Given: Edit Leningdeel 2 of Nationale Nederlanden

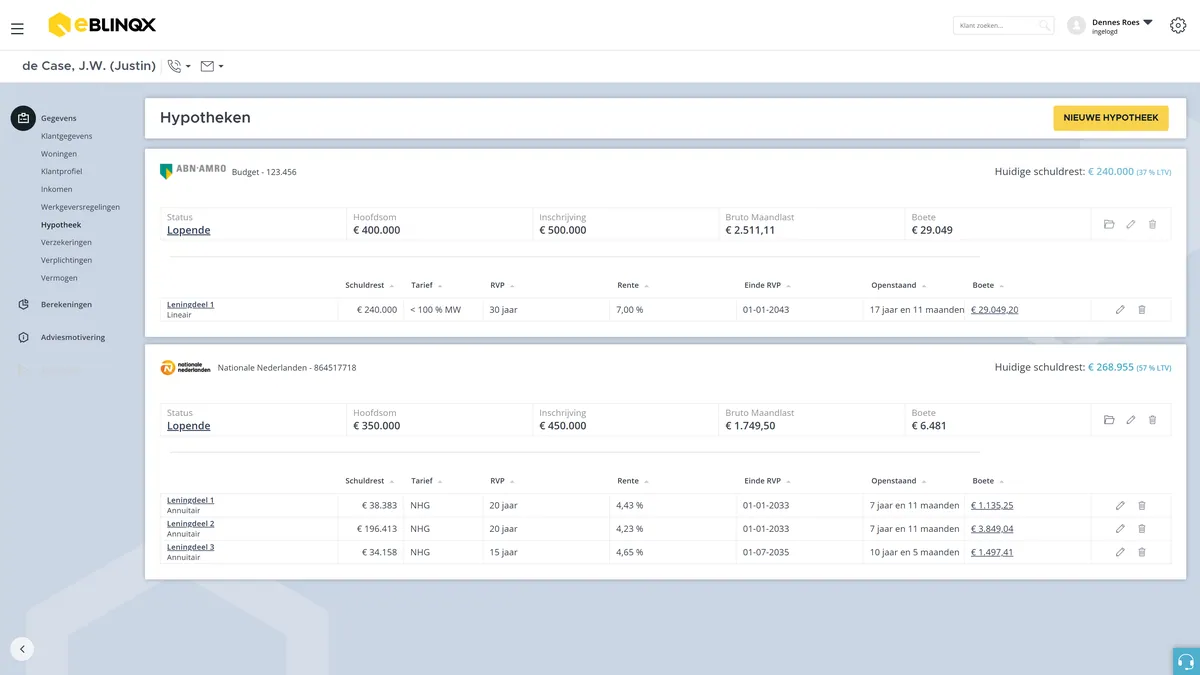Looking at the screenshot, I should [x=1120, y=529].
